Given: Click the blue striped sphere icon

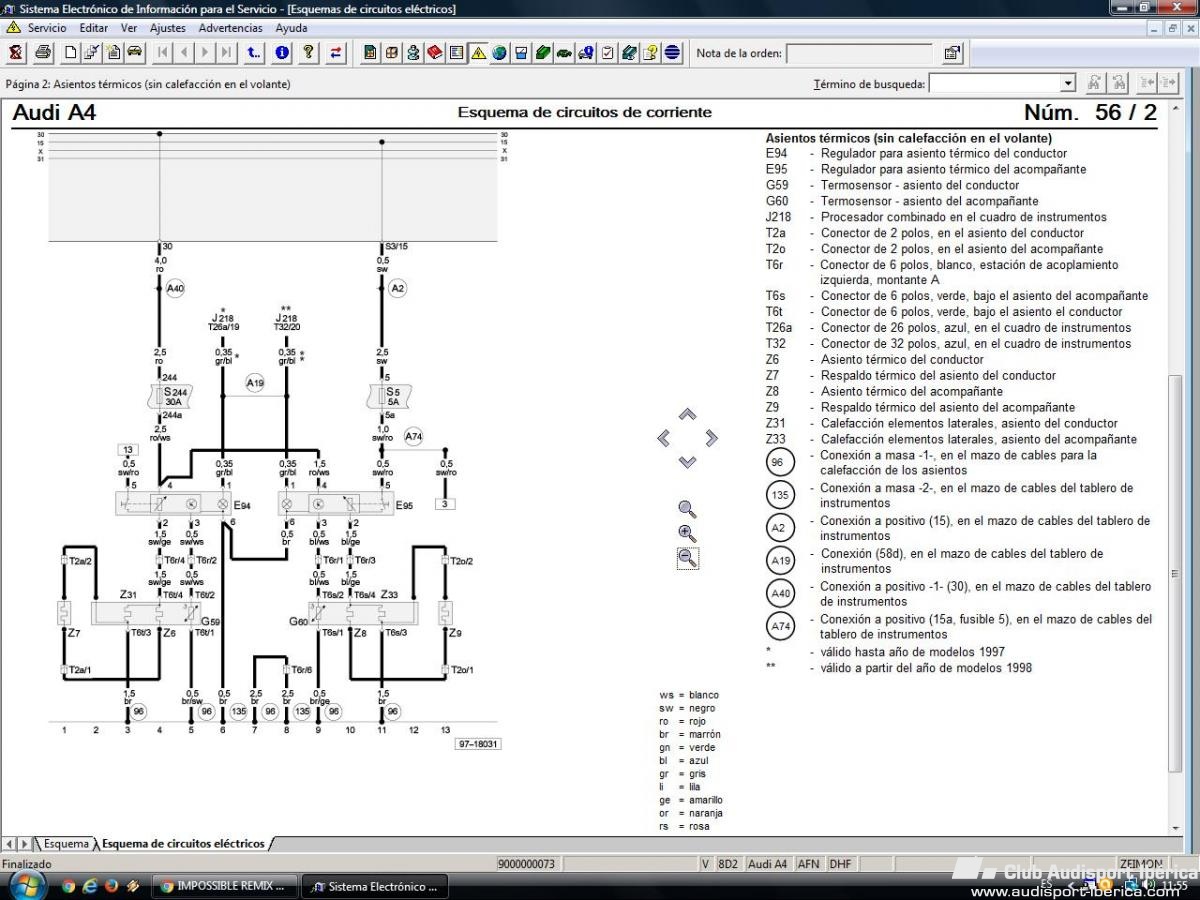Looking at the screenshot, I should coord(672,52).
